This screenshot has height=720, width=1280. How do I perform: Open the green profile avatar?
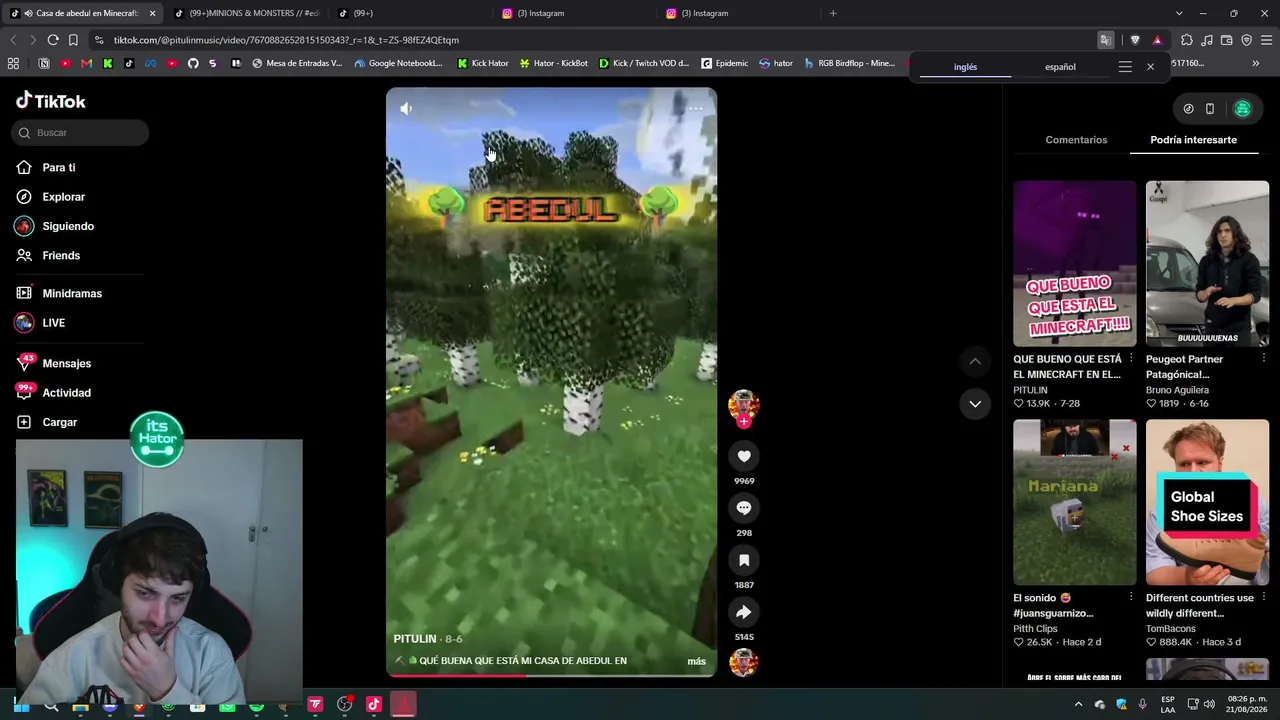pyautogui.click(x=1243, y=109)
